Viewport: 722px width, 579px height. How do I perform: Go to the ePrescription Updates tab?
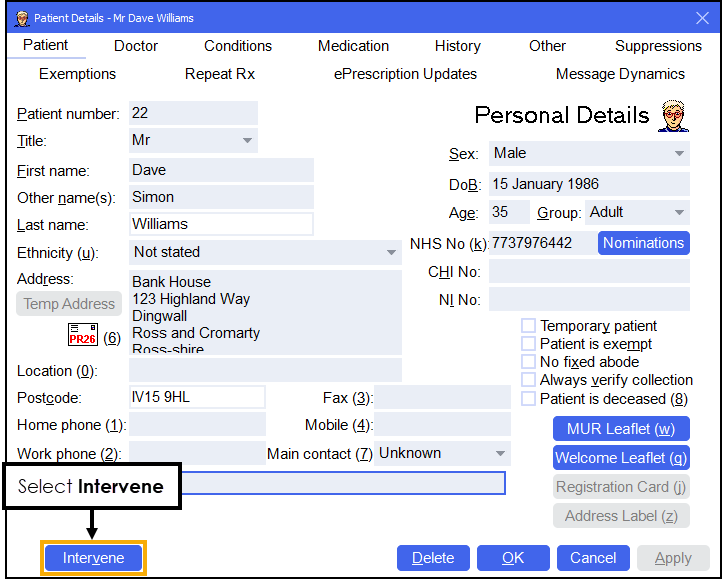click(405, 74)
